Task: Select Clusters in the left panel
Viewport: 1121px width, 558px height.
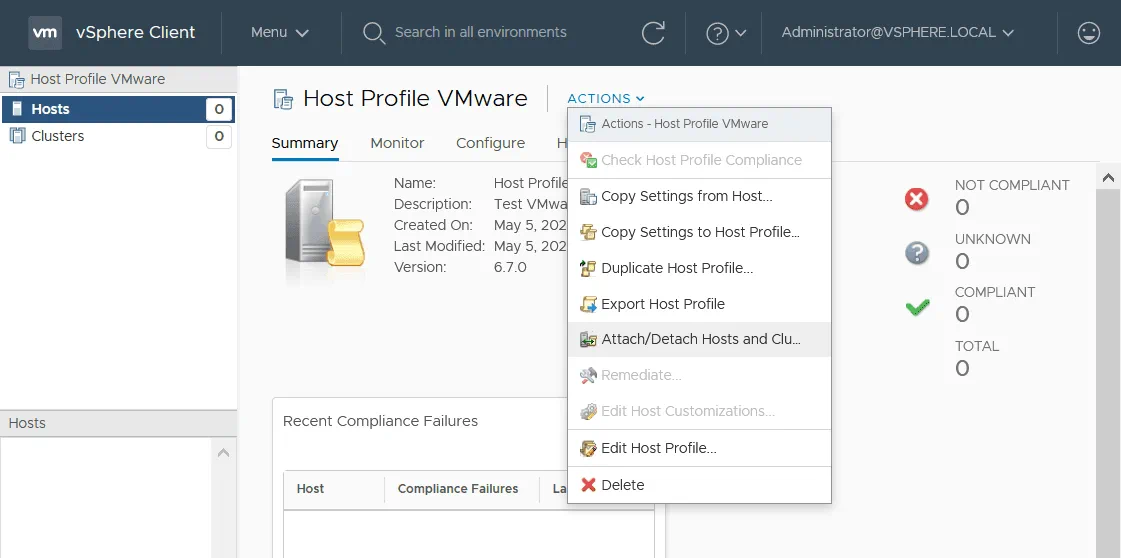Action: click(x=58, y=136)
